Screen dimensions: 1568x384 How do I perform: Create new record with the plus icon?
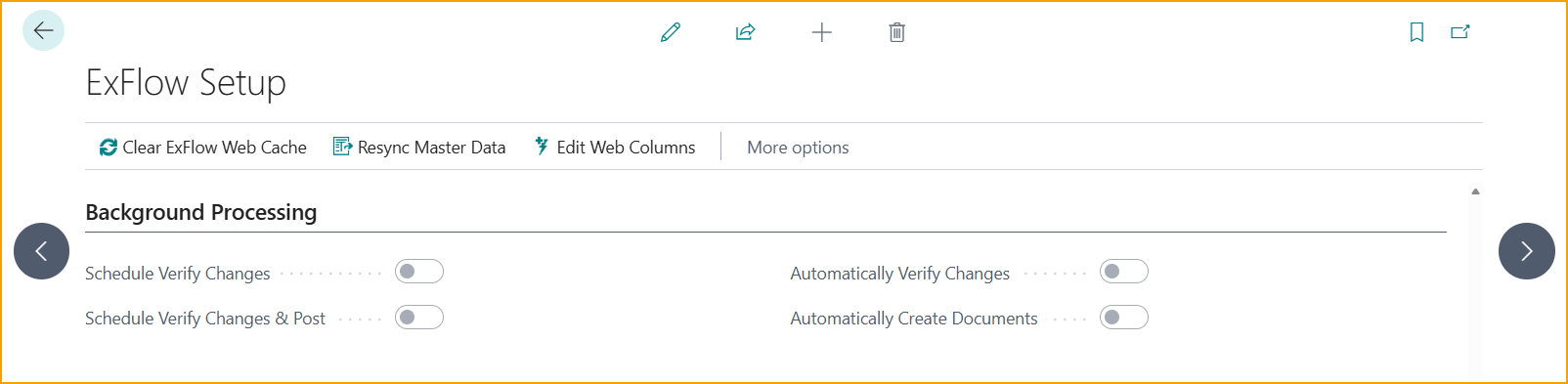point(822,32)
